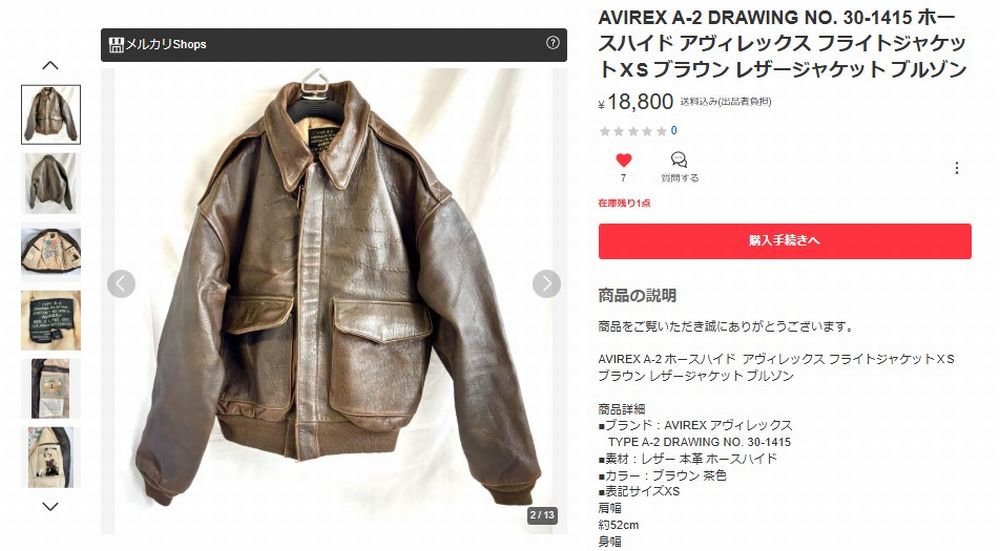Collapse thumbnail list with up chevron
Image resolution: width=1000 pixels, height=551 pixels.
pyautogui.click(x=50, y=65)
